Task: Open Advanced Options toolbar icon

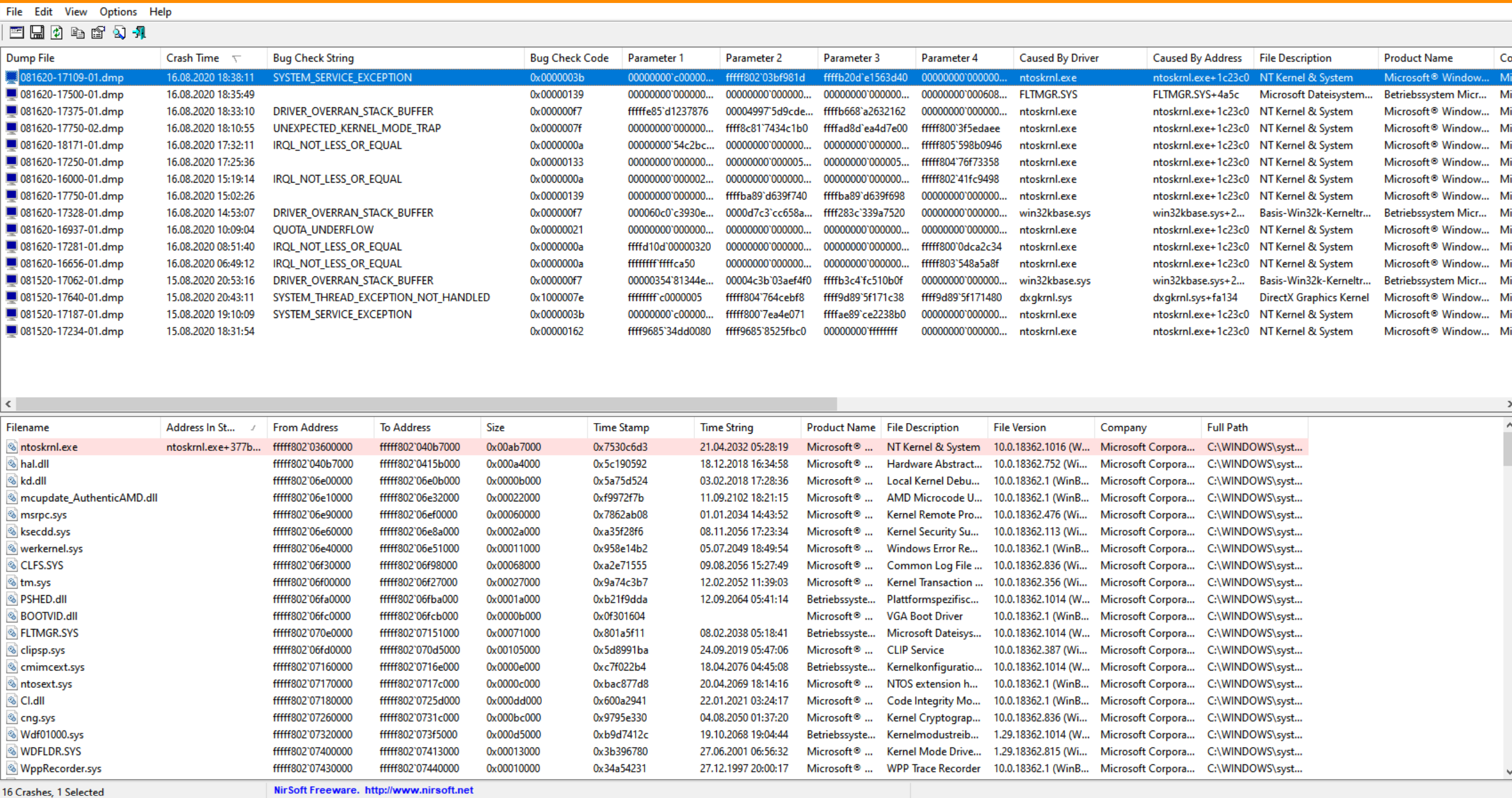Action: pyautogui.click(x=17, y=33)
